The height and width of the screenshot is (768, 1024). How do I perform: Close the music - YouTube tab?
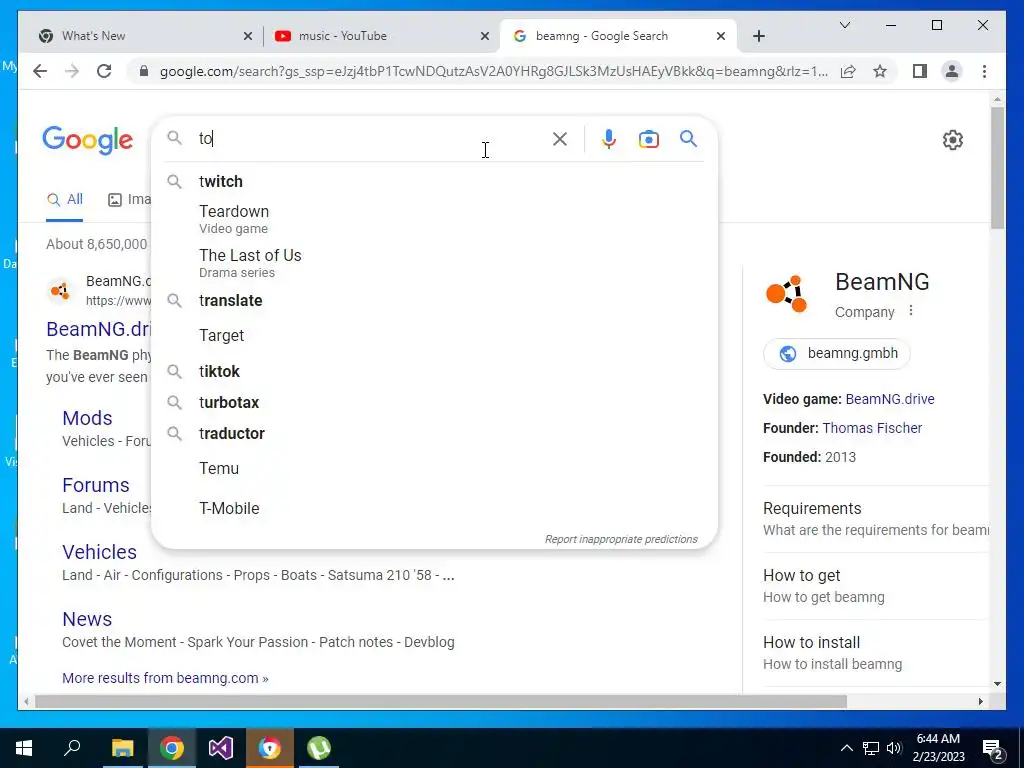click(x=485, y=37)
